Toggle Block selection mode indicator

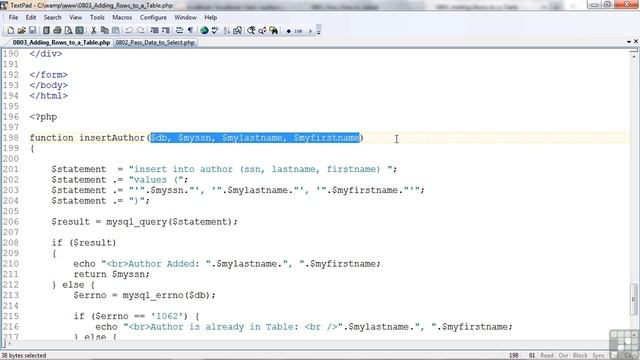pyautogui.click(x=580, y=356)
